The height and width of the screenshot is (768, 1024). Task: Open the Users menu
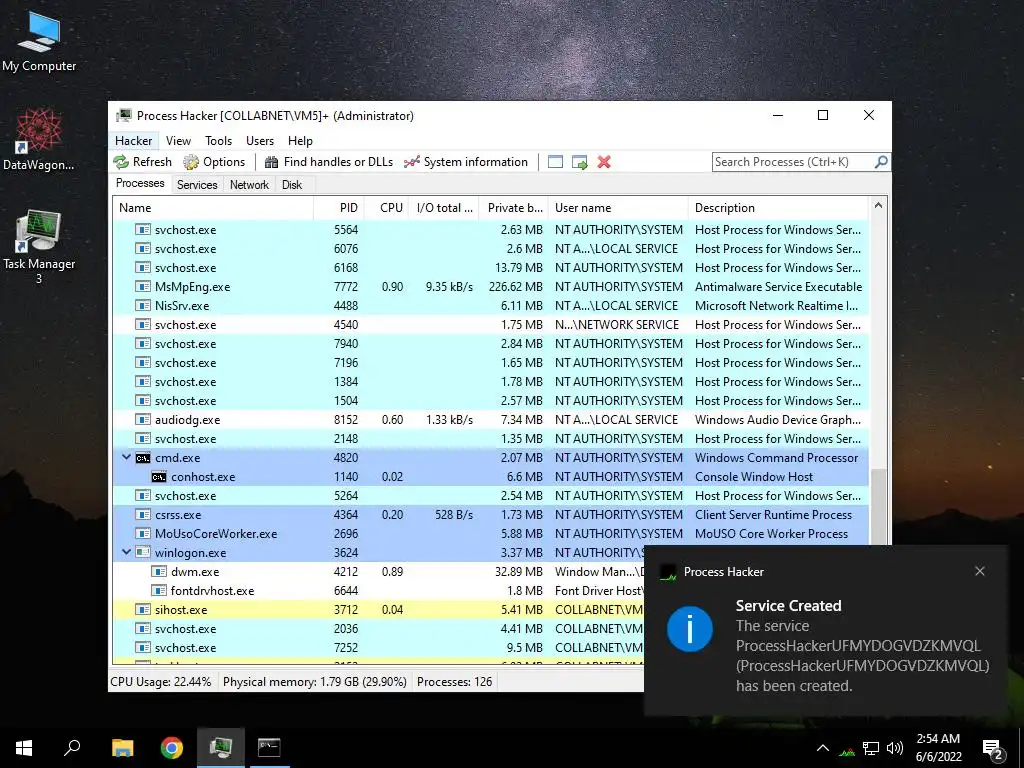point(260,140)
